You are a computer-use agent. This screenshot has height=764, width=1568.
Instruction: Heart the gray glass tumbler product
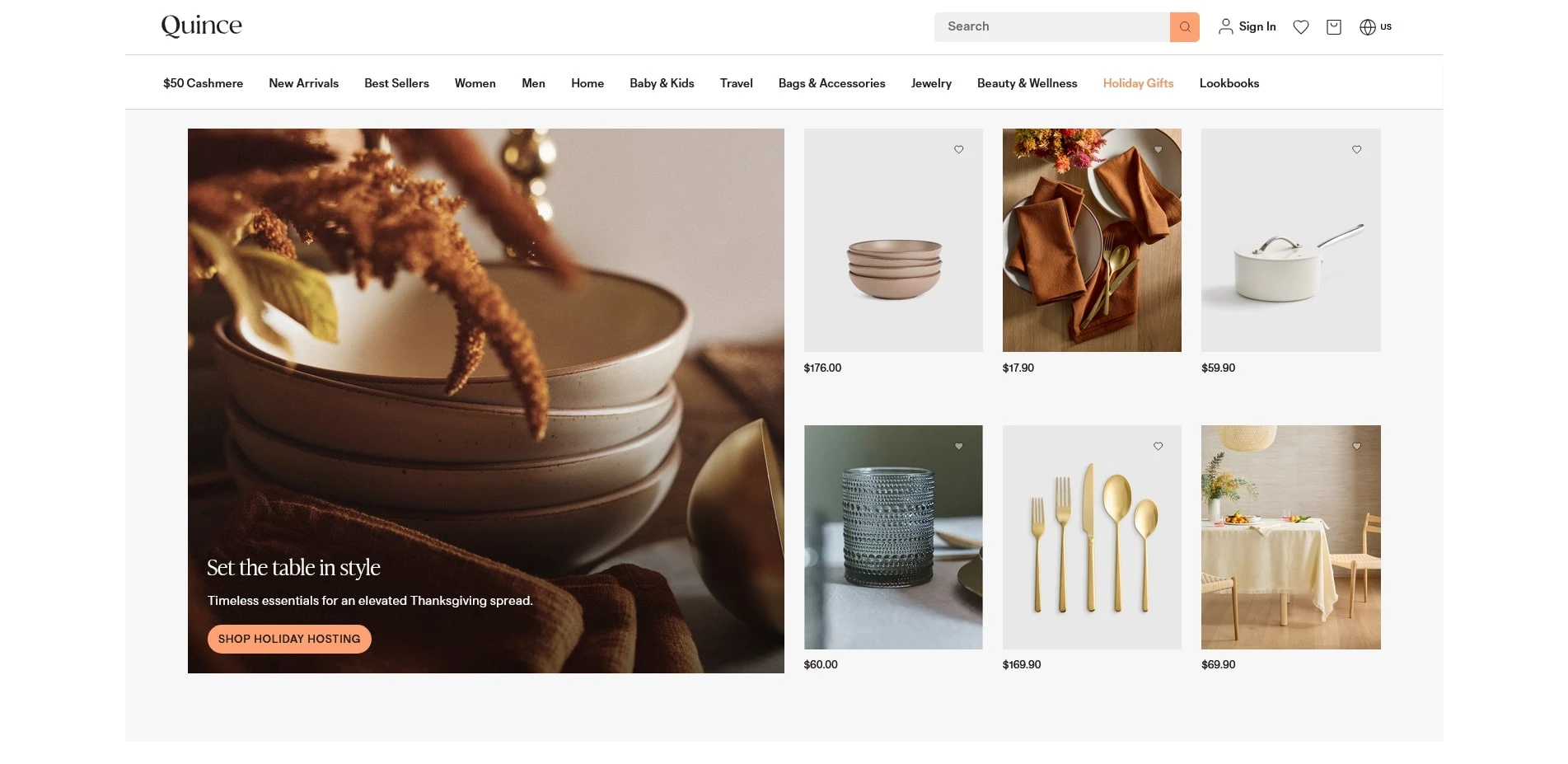(958, 447)
